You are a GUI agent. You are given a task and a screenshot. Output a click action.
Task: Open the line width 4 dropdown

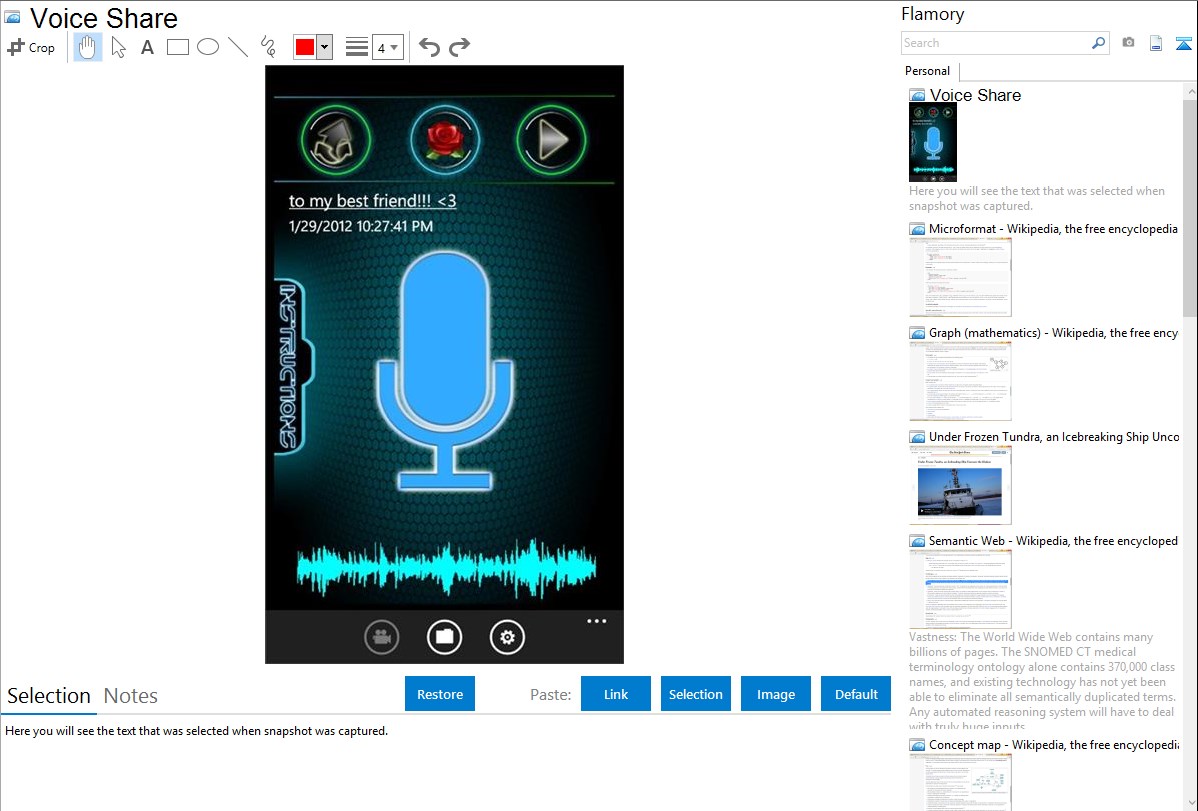387,47
